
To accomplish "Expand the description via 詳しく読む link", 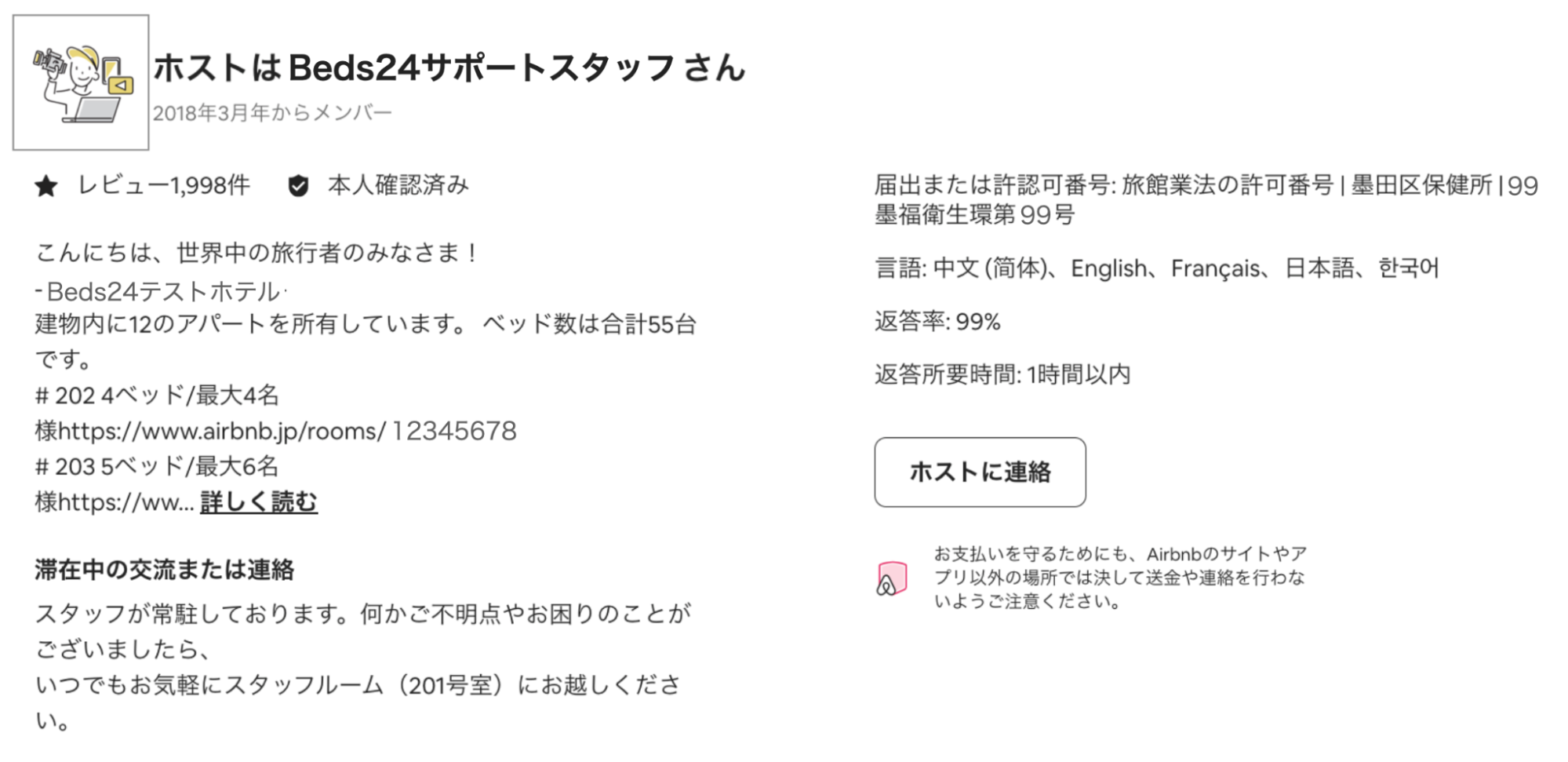I will point(259,501).
